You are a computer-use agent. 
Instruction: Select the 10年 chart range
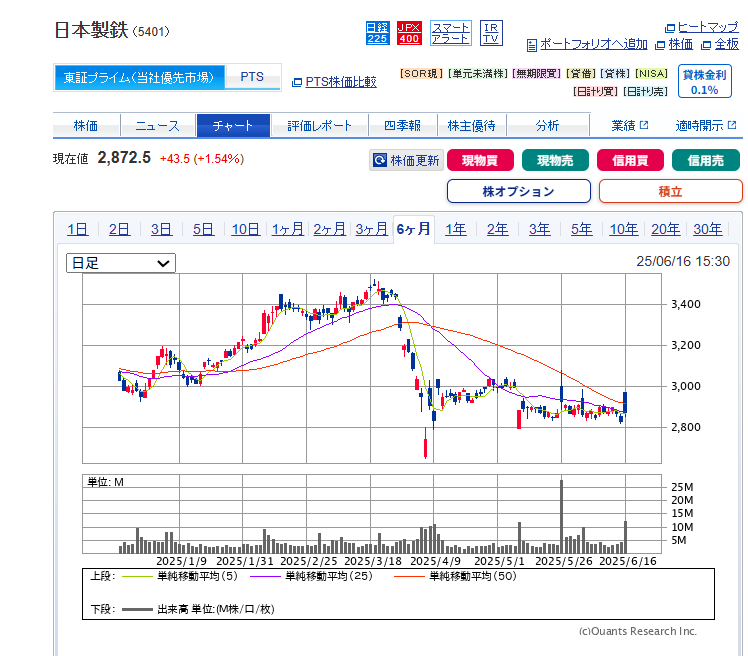coord(623,229)
